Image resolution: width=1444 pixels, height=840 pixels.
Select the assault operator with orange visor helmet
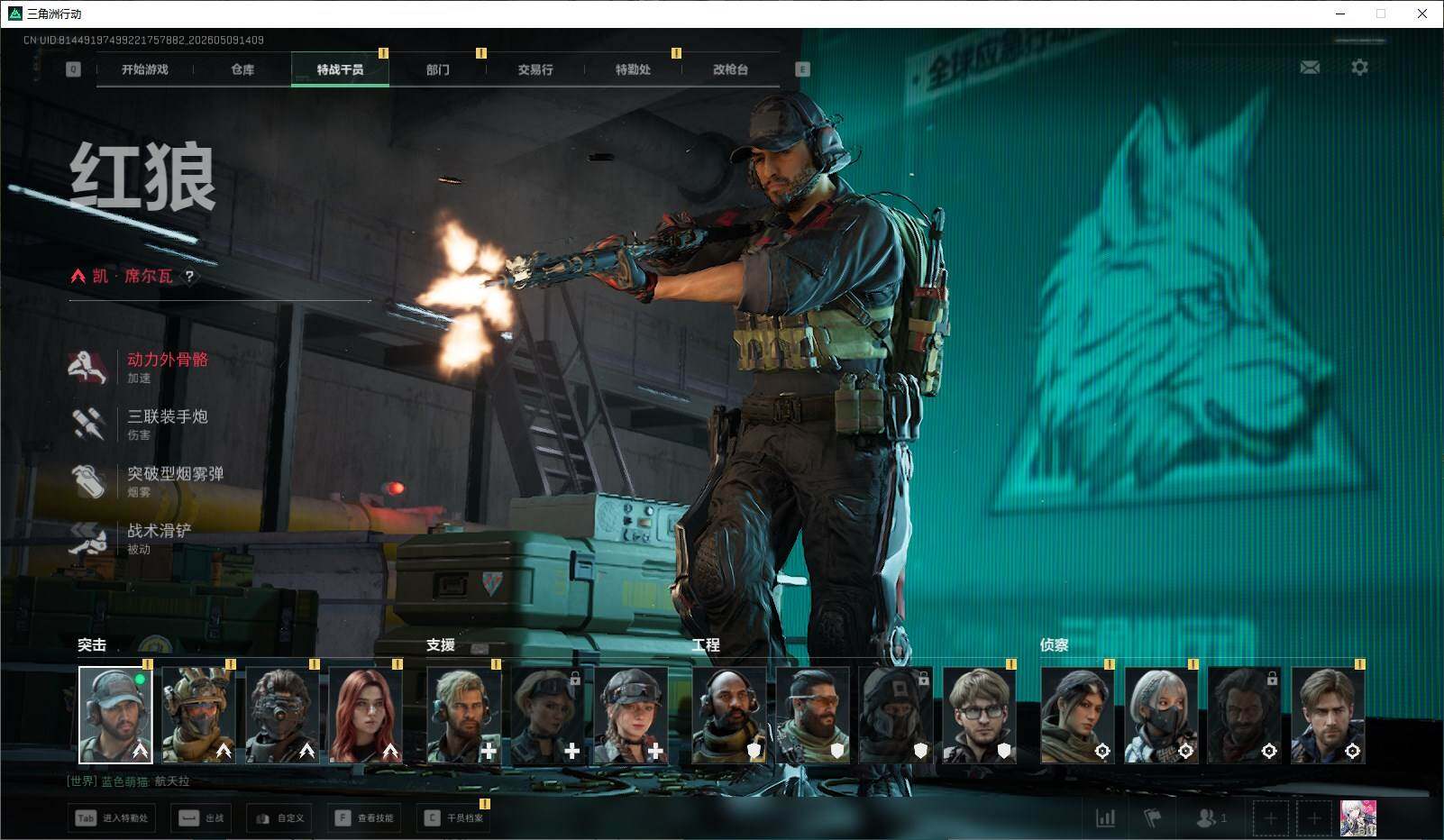click(x=198, y=715)
